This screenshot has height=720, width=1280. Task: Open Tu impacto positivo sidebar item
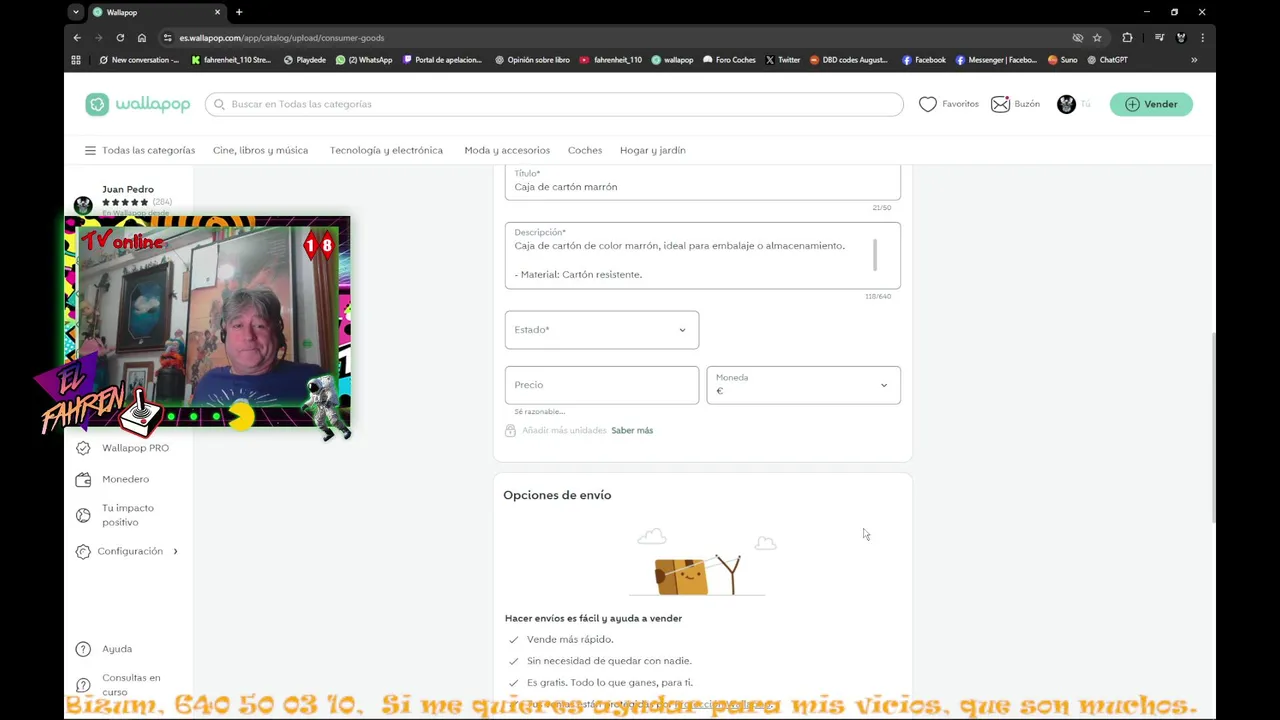127,515
